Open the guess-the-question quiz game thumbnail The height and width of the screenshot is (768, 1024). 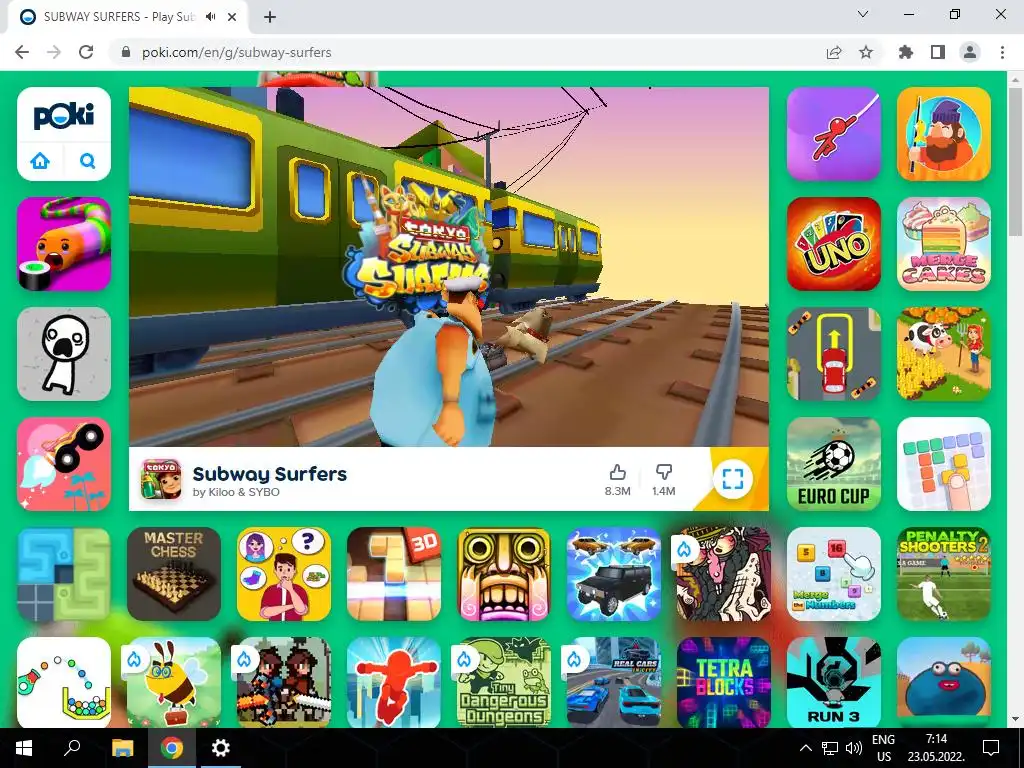(x=283, y=574)
